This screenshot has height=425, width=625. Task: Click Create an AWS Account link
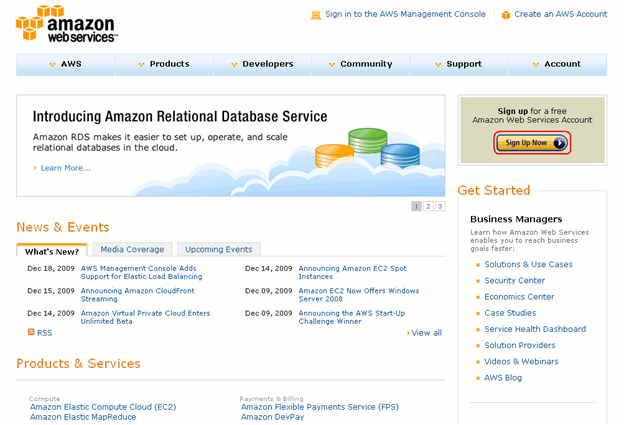[560, 14]
